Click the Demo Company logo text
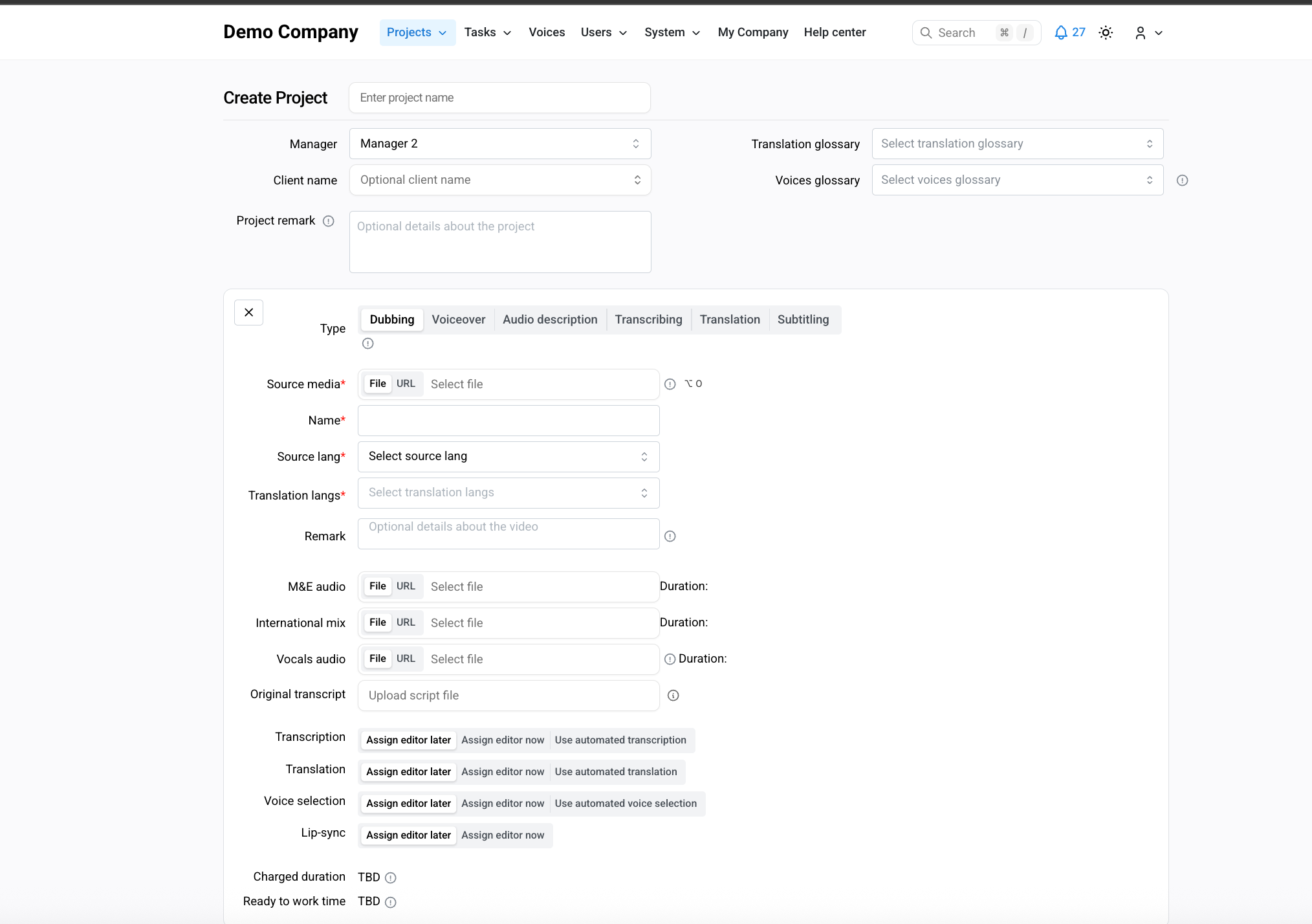 click(x=290, y=32)
